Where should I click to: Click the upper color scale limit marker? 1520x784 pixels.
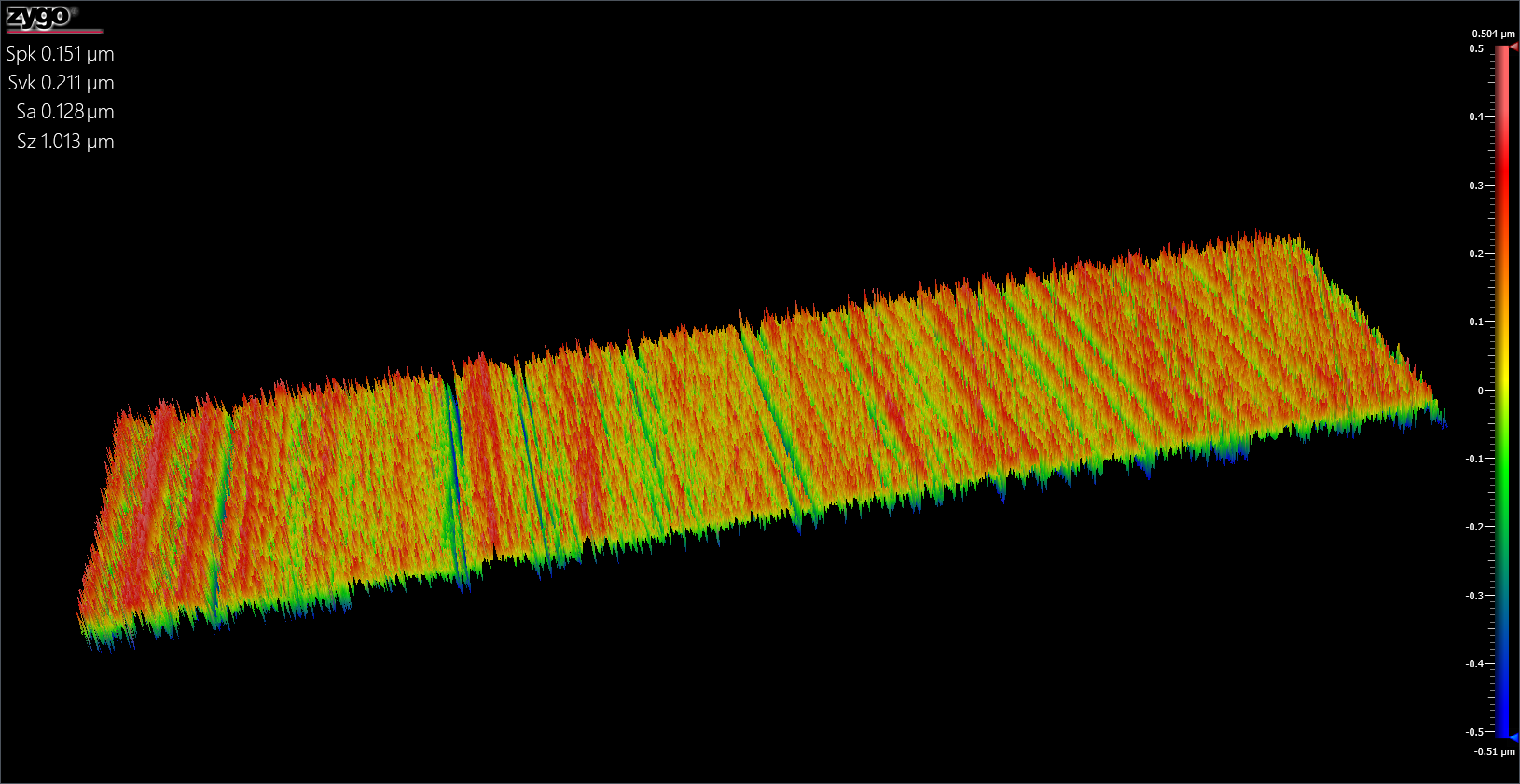click(1513, 47)
